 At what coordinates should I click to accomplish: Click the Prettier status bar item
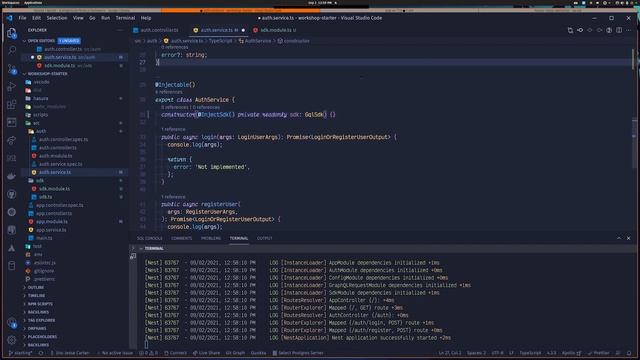click(x=599, y=353)
